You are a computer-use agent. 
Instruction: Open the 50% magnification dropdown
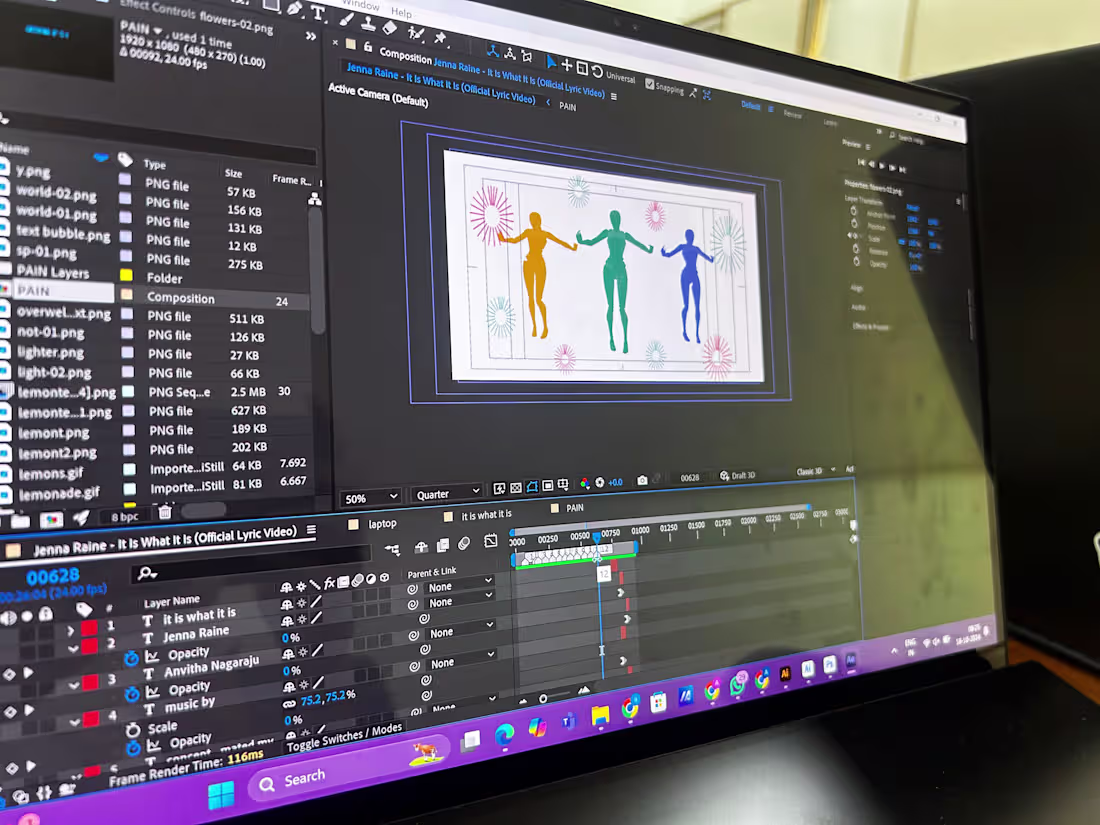[368, 496]
